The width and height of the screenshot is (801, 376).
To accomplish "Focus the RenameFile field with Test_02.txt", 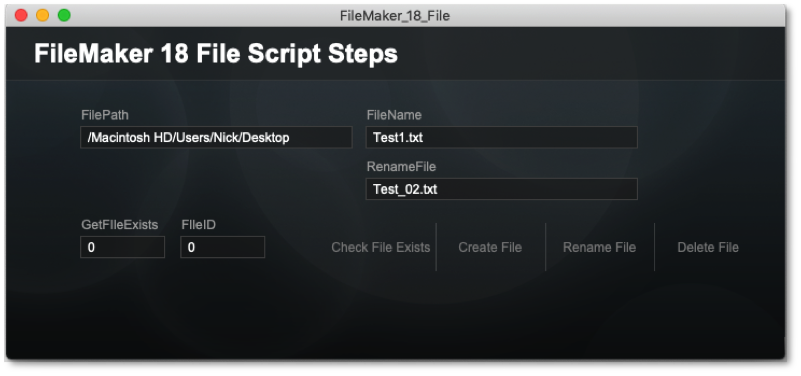I will (502, 189).
